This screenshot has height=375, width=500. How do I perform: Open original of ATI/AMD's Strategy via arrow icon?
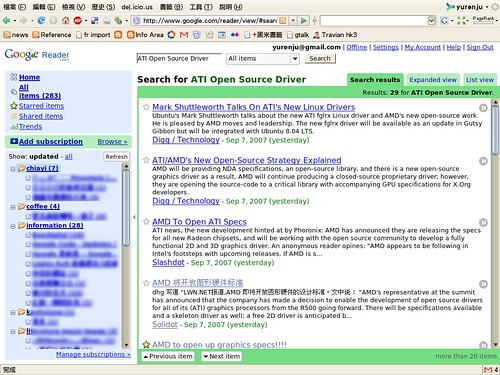click(483, 161)
